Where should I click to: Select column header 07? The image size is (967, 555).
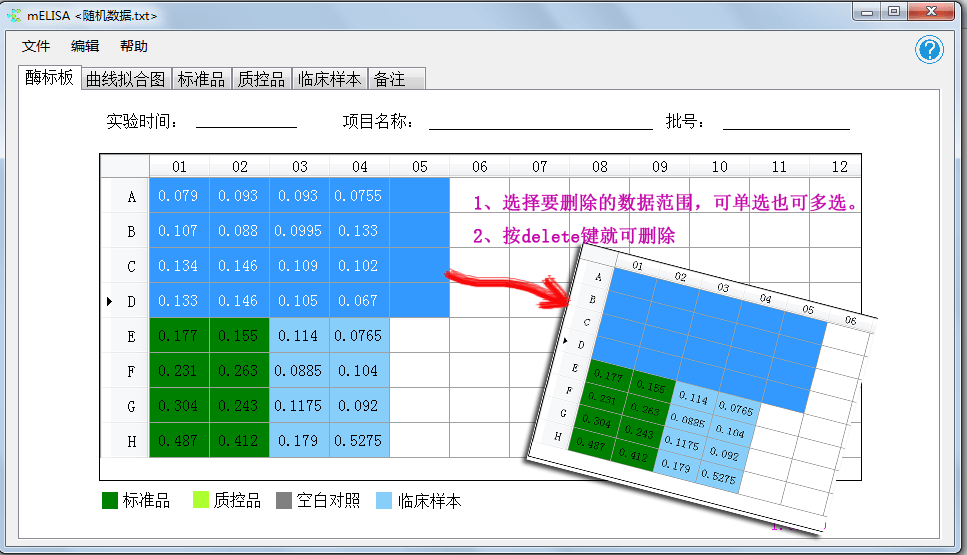point(540,166)
